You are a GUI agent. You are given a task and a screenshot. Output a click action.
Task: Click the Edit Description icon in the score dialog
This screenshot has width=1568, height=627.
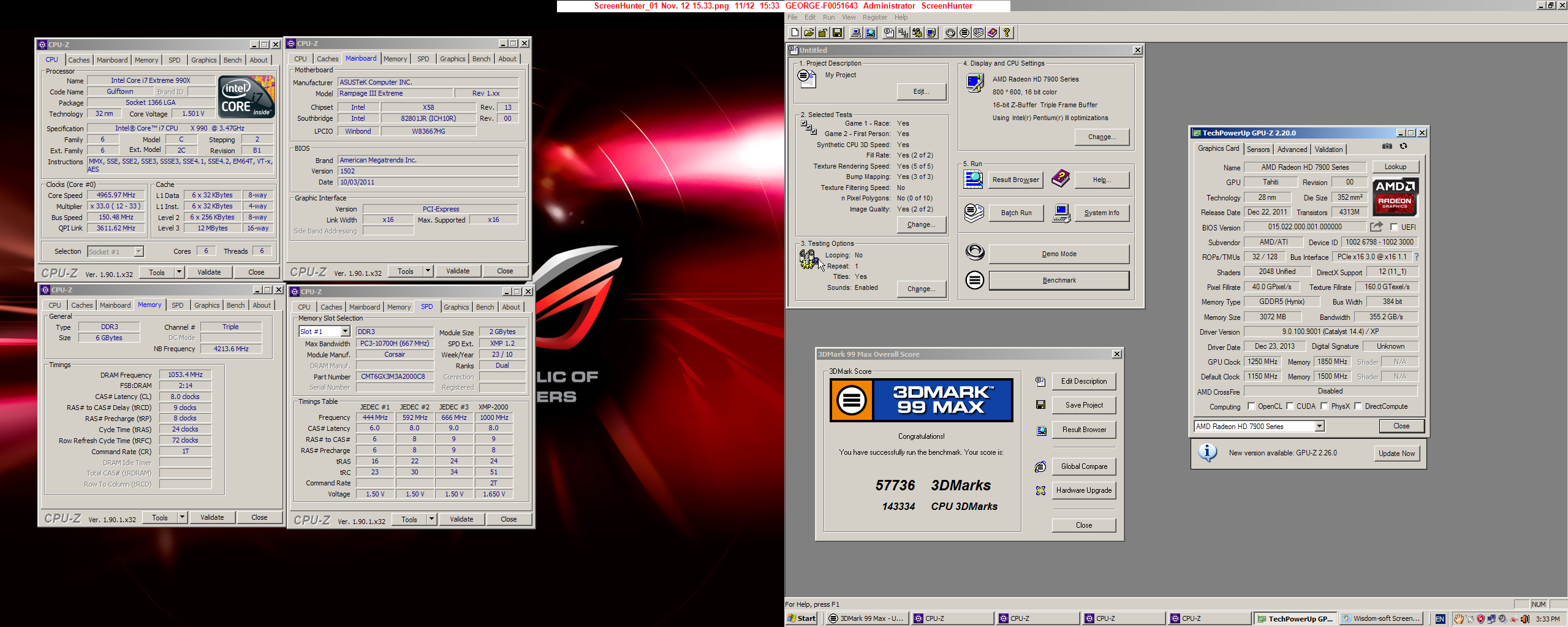click(1040, 381)
